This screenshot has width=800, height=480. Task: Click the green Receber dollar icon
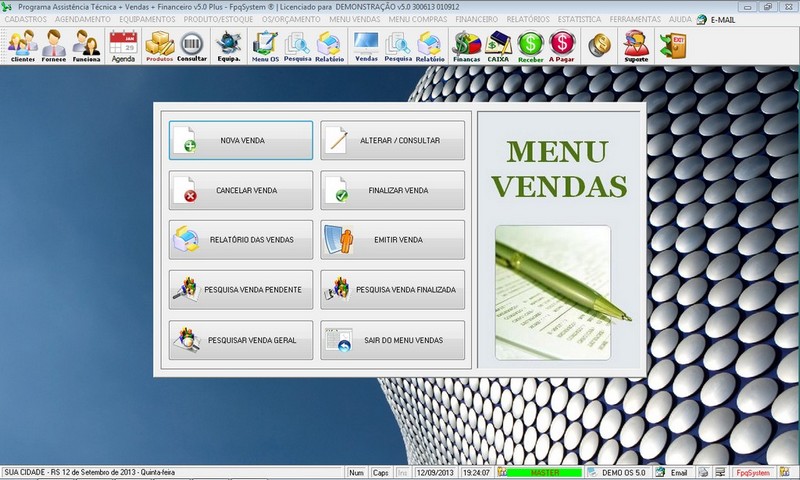pyautogui.click(x=531, y=46)
